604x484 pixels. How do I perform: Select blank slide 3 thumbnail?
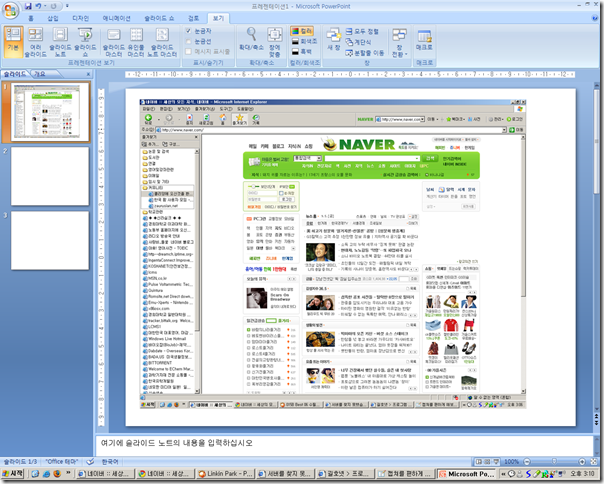tap(50, 240)
